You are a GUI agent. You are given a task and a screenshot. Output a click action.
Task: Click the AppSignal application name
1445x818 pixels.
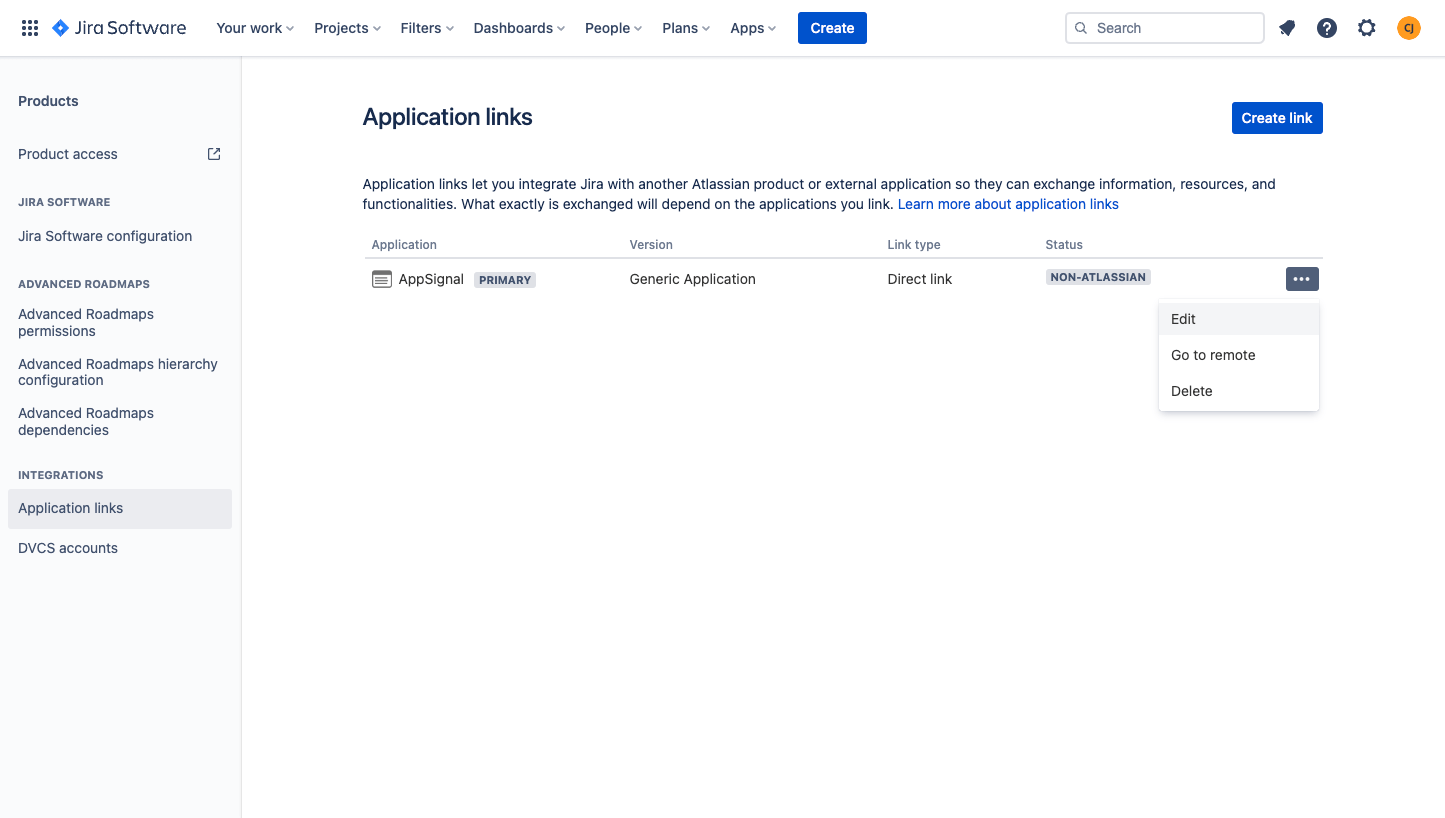[x=431, y=279]
